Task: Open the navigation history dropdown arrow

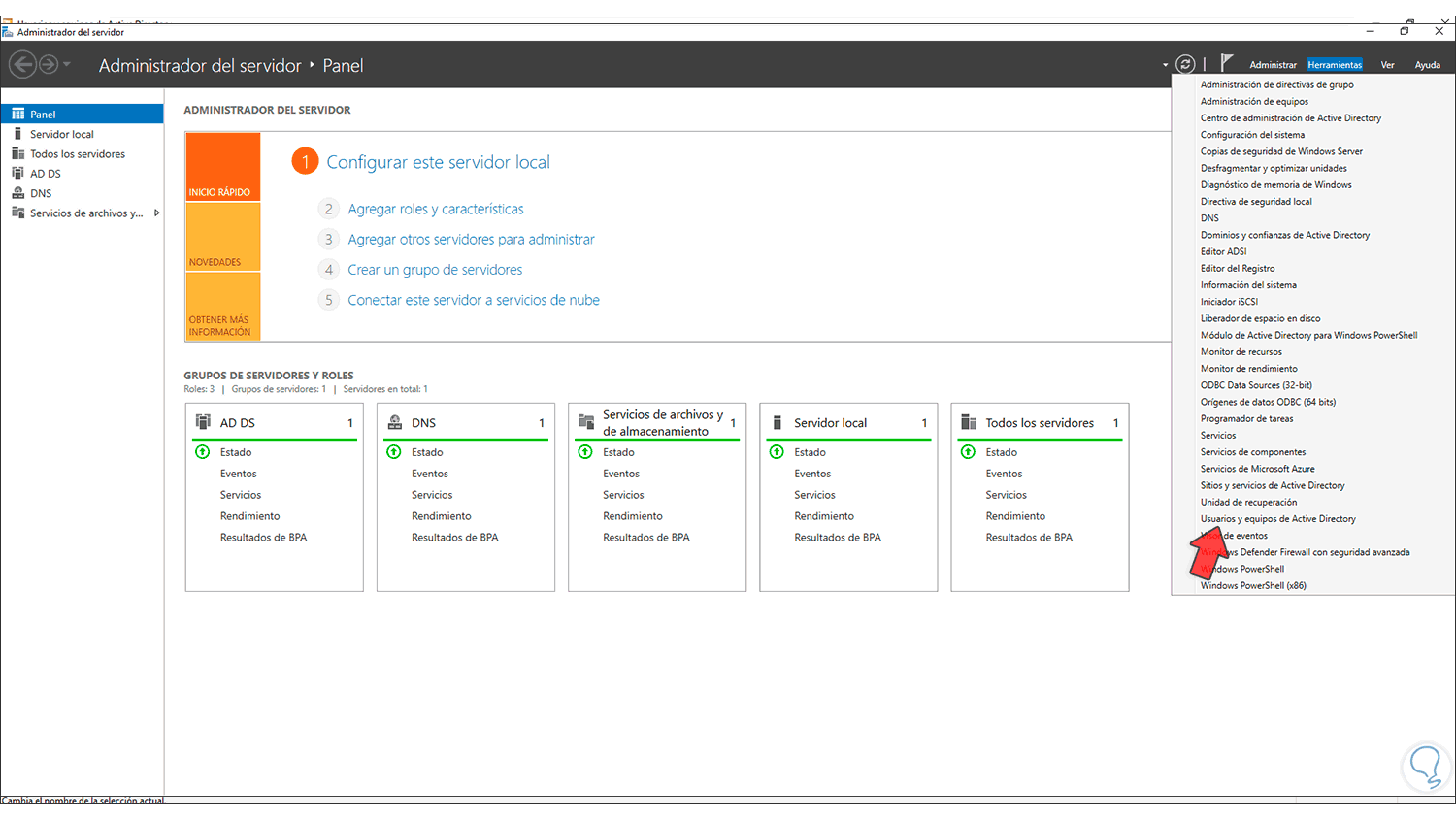Action: click(67, 65)
